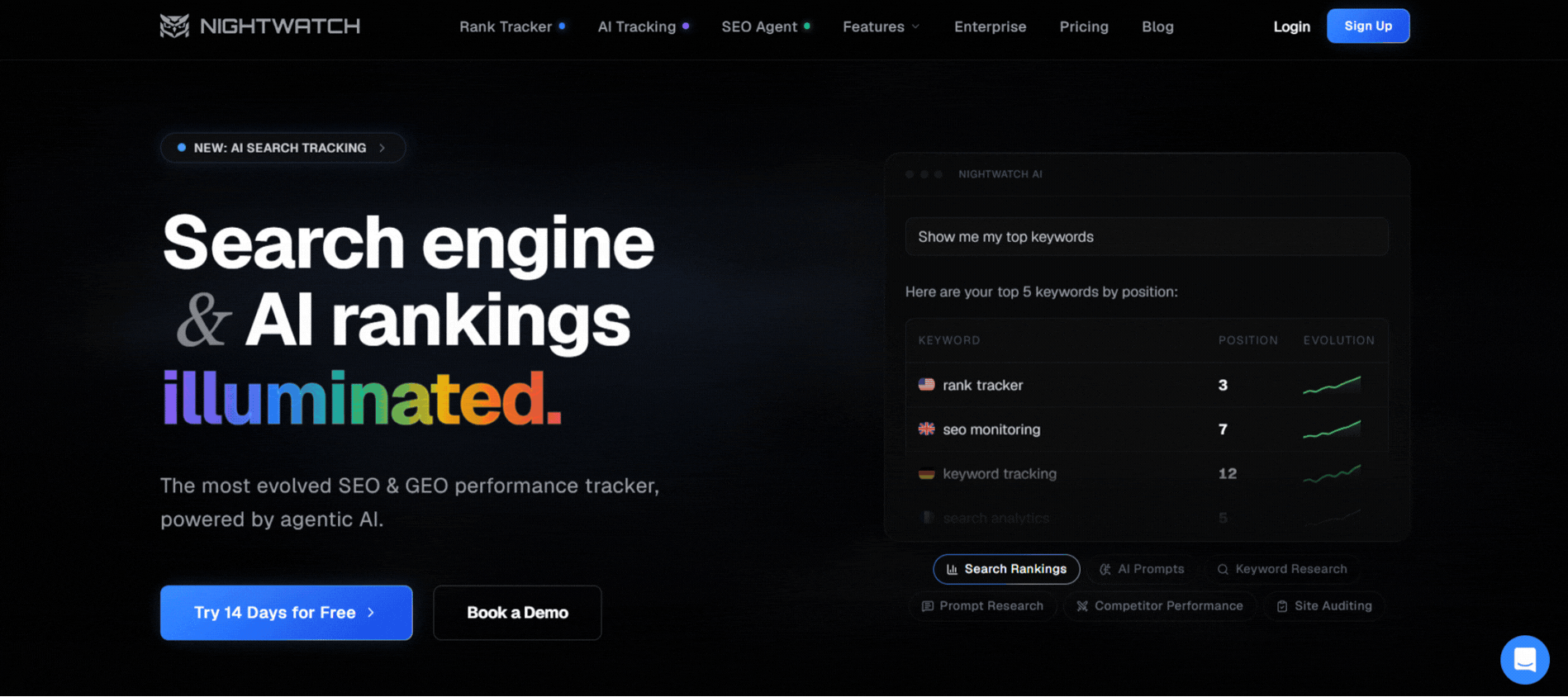Click position value 3 for rank tracker
This screenshot has height=697, width=1568.
point(1223,385)
